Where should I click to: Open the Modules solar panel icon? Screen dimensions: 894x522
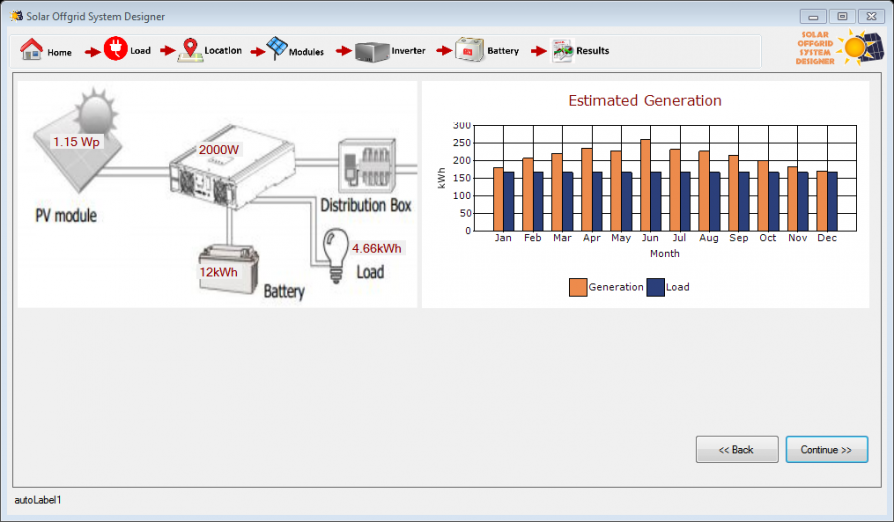pyautogui.click(x=277, y=48)
